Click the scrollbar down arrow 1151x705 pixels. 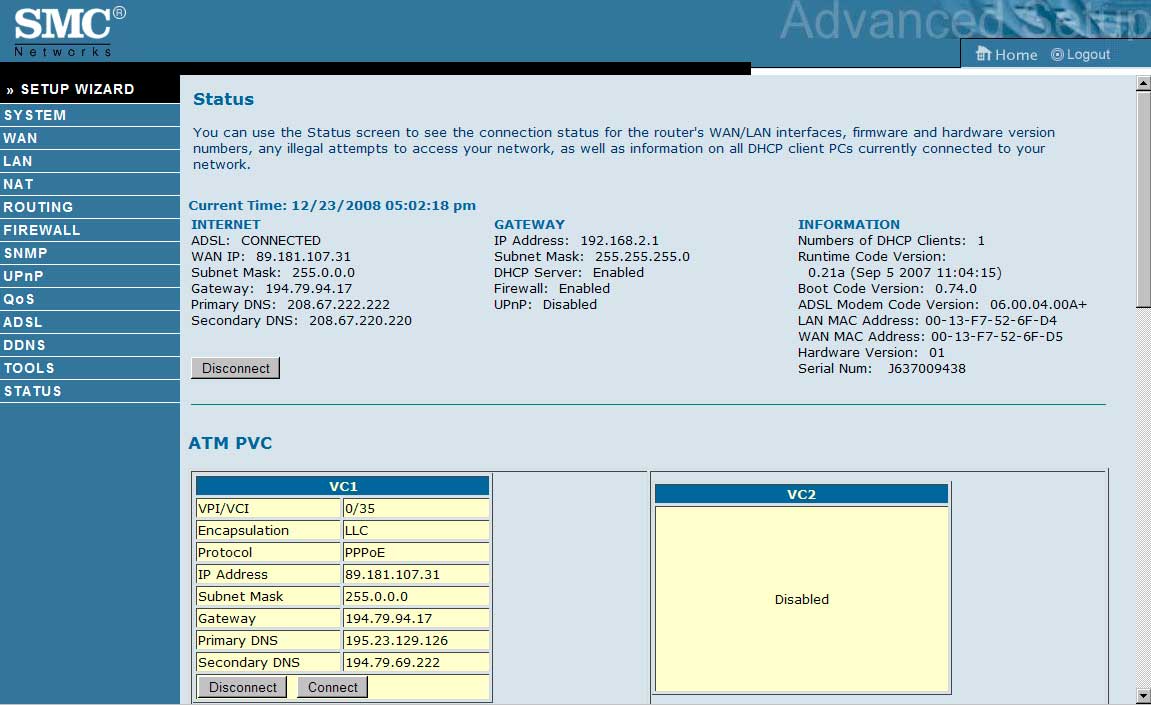pyautogui.click(x=1143, y=695)
